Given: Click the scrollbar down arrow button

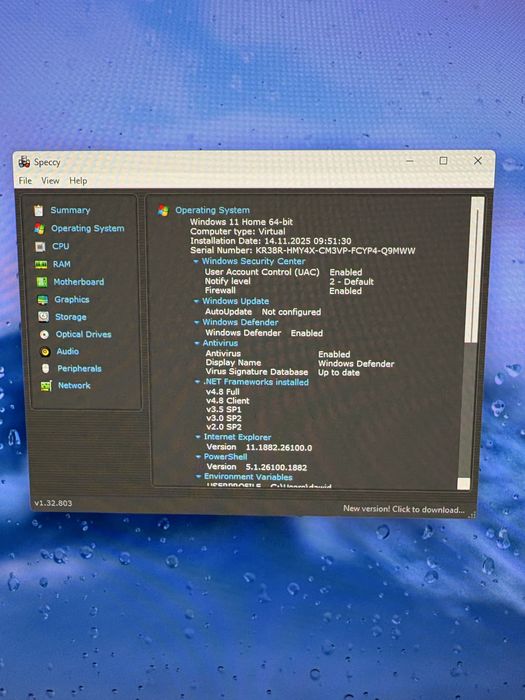Looking at the screenshot, I should 464,484.
